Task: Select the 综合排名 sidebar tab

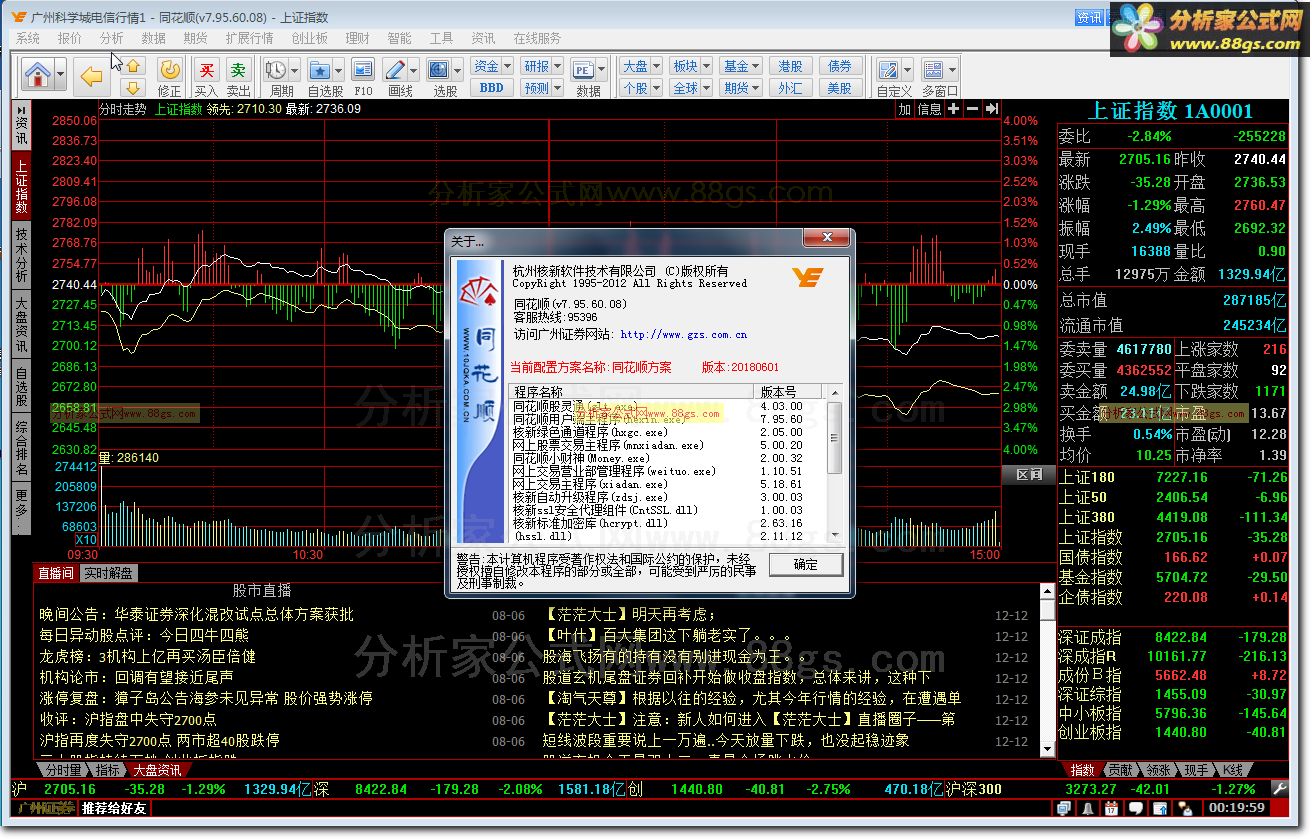Action: tap(22, 448)
